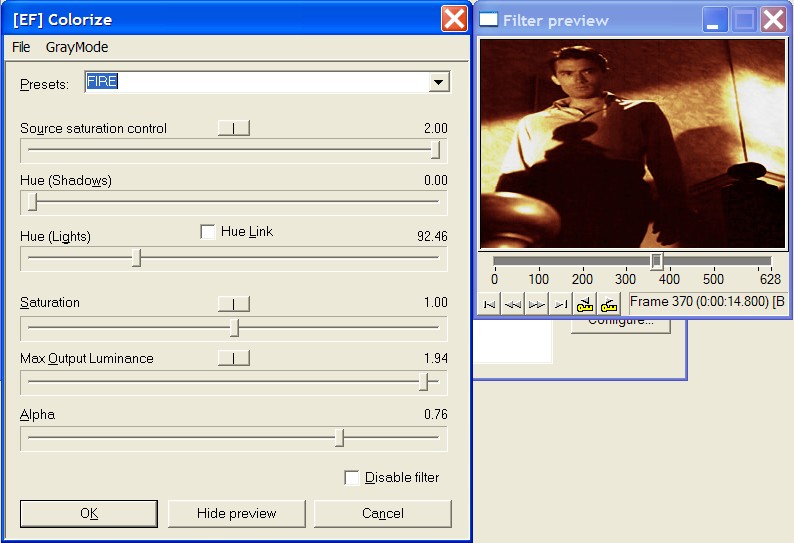Open the File menu
The height and width of the screenshot is (543, 794).
tap(21, 47)
